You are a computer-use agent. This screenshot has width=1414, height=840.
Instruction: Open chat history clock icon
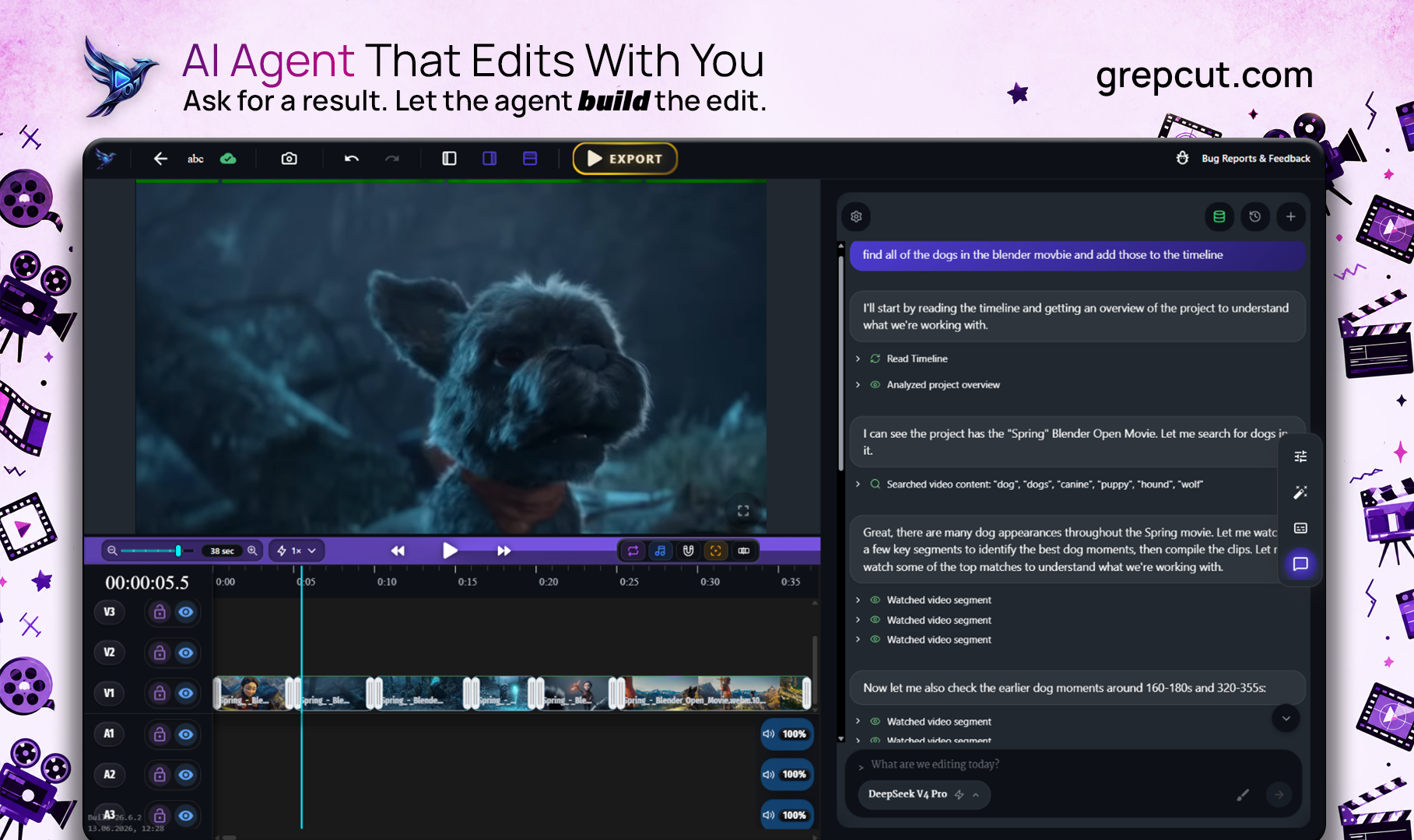point(1255,217)
